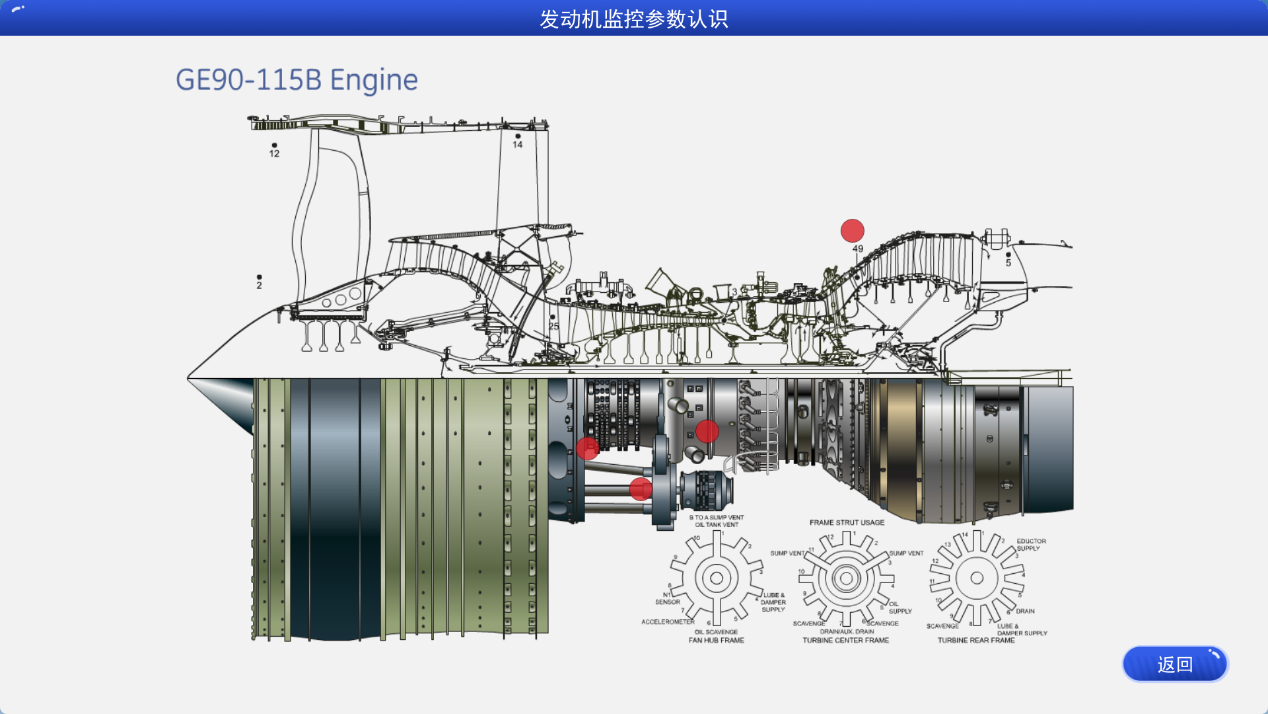Image resolution: width=1268 pixels, height=714 pixels.
Task: Click the loading icon in the title bar corner
Action: (x=17, y=9)
